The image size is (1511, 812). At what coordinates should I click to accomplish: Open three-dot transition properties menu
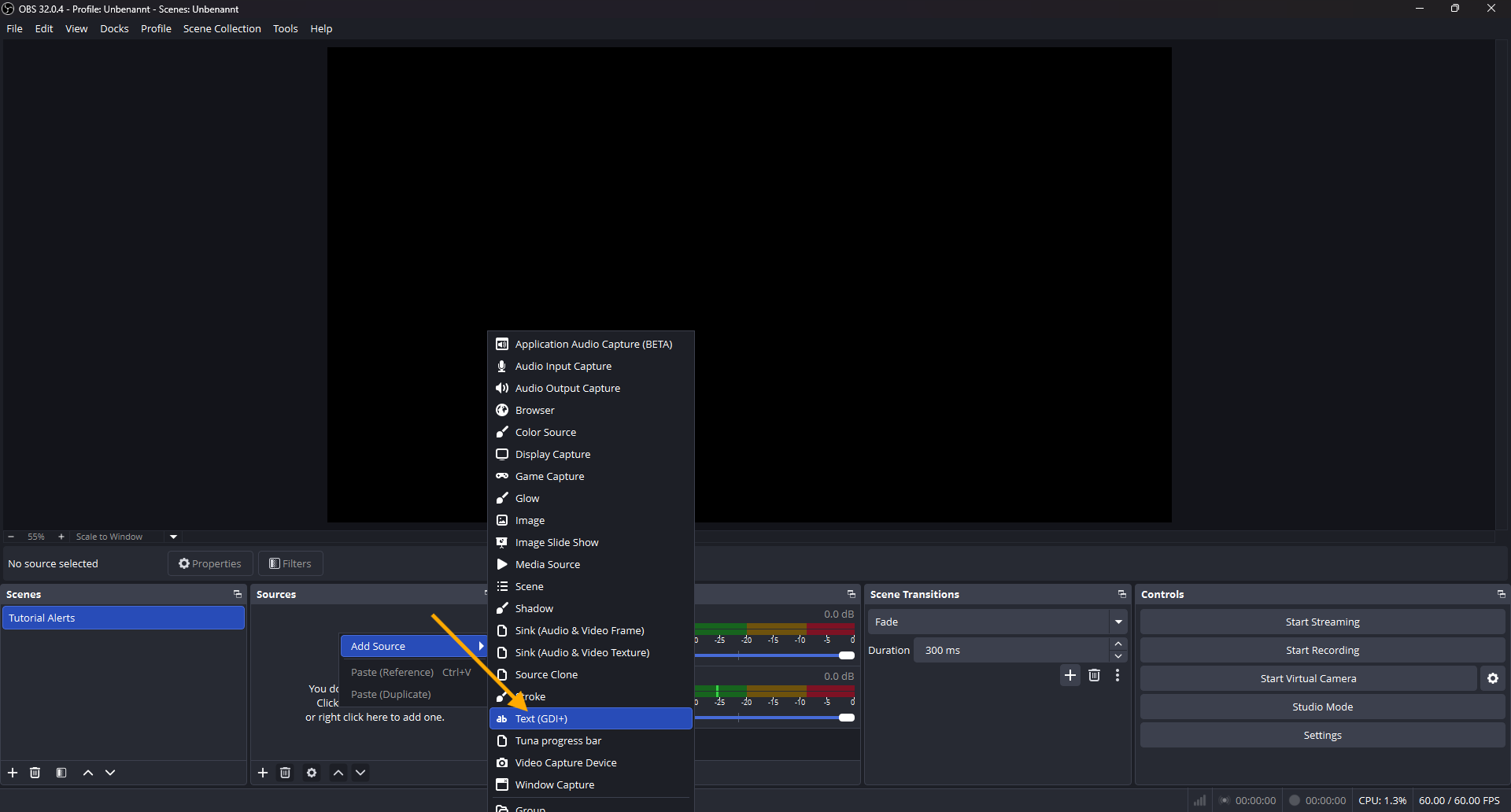[1118, 675]
